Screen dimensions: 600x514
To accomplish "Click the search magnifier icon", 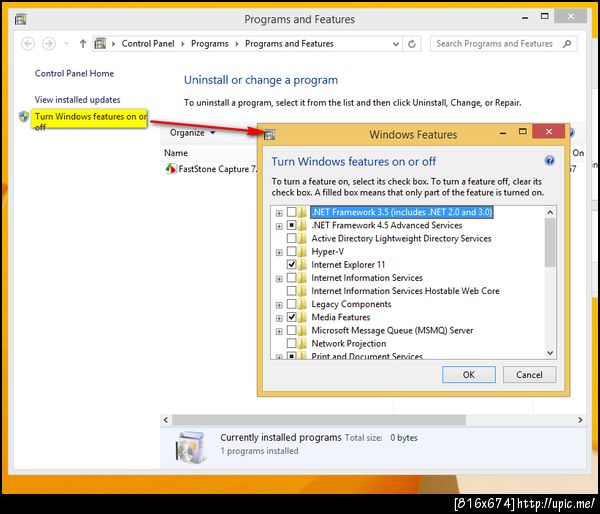I will 567,44.
